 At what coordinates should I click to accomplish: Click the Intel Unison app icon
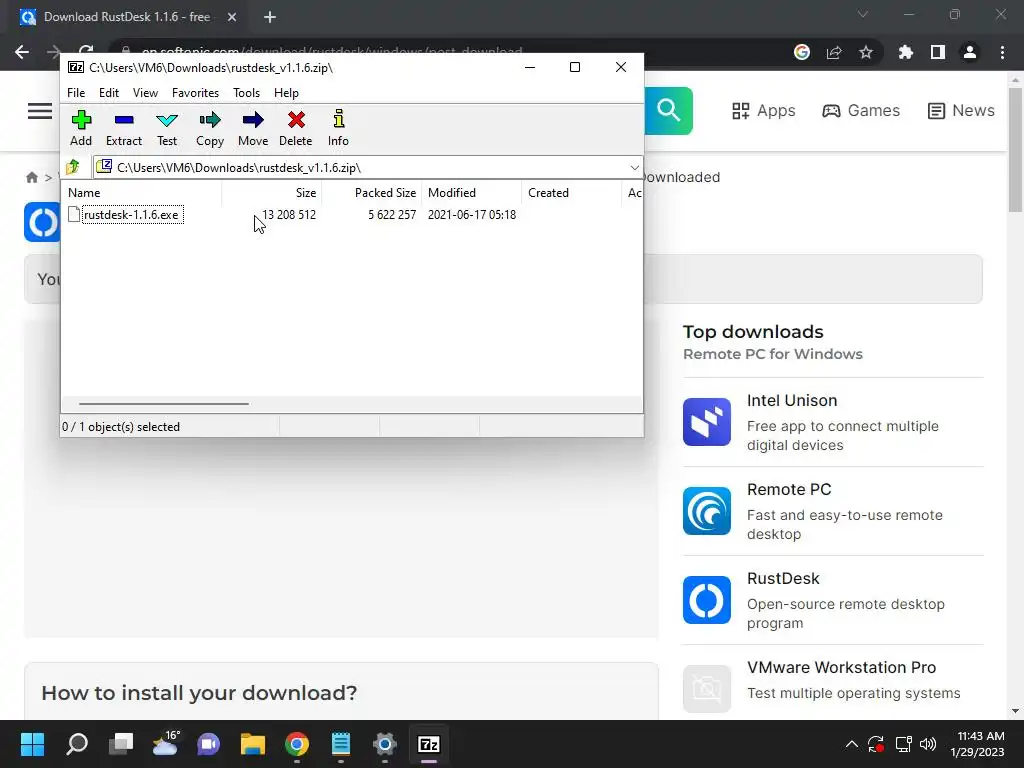point(707,422)
